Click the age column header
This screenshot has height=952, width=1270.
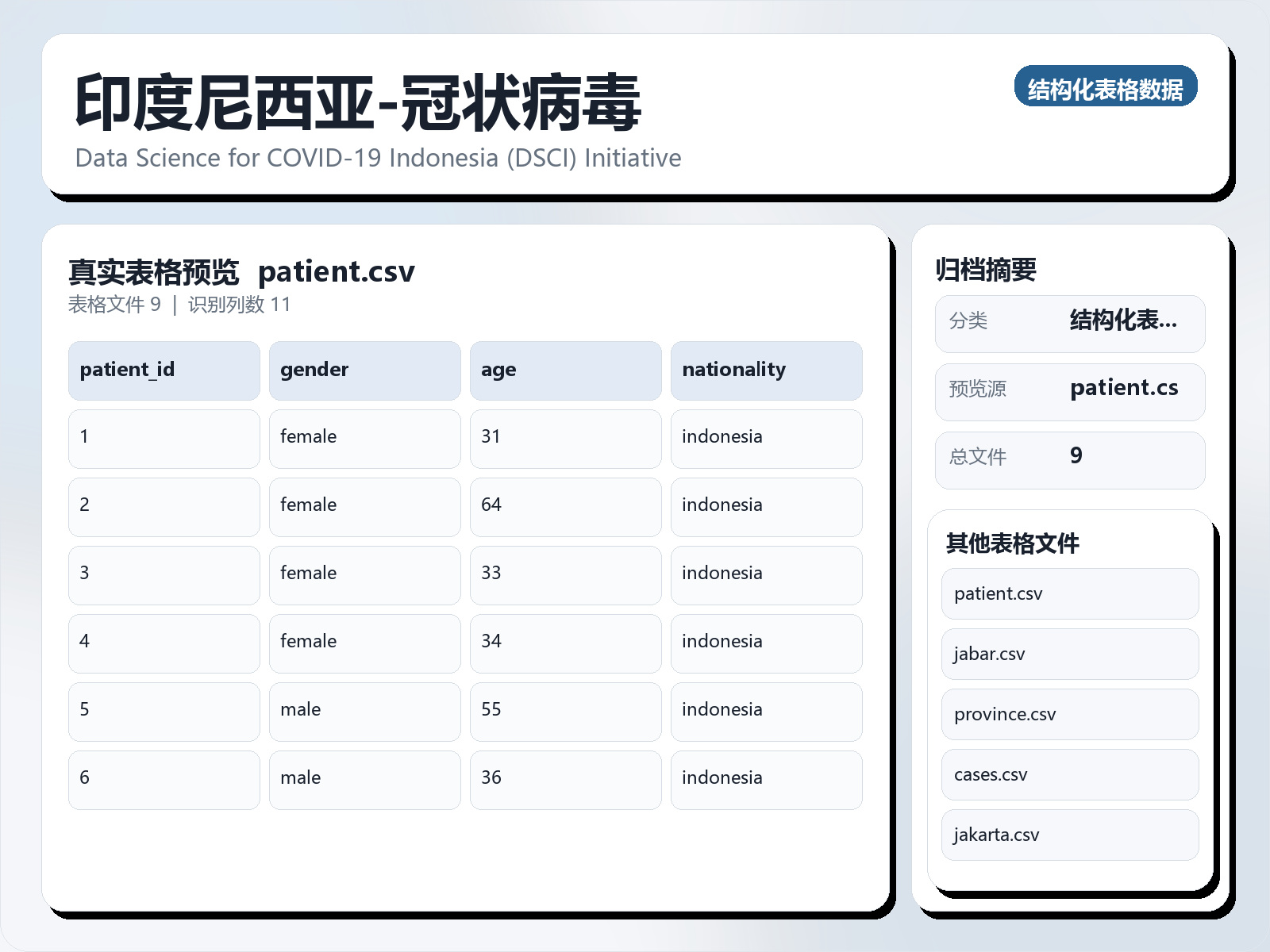[565, 370]
